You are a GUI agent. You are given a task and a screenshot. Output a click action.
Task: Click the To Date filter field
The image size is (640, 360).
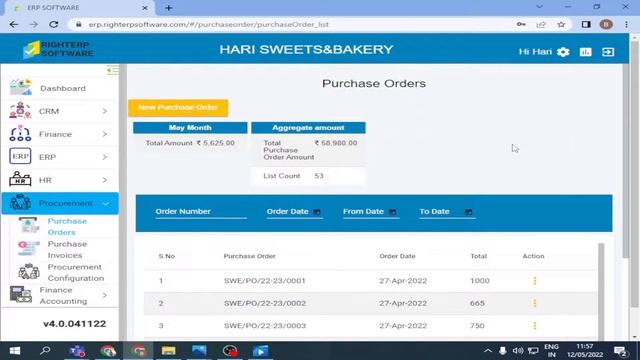447,212
